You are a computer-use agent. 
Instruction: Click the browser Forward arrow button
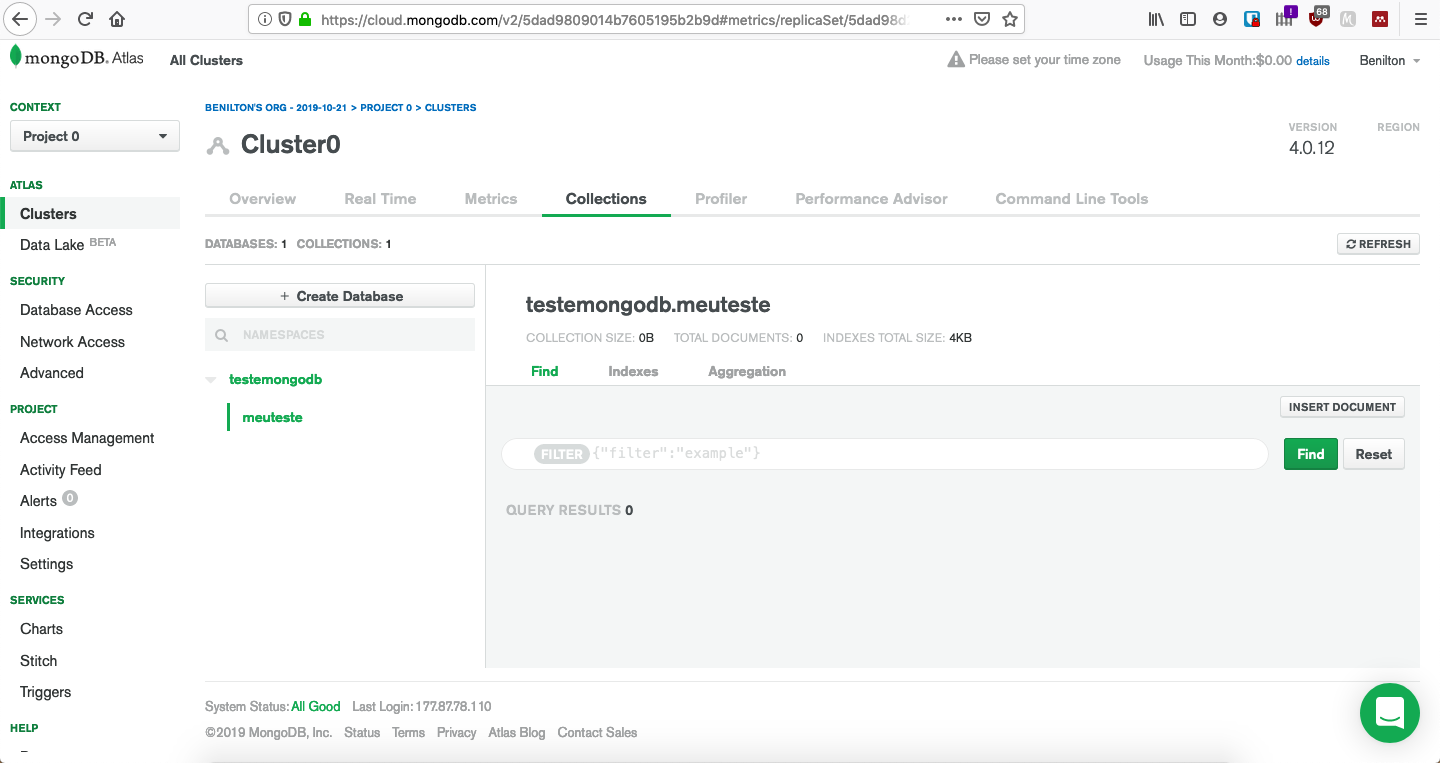point(54,19)
